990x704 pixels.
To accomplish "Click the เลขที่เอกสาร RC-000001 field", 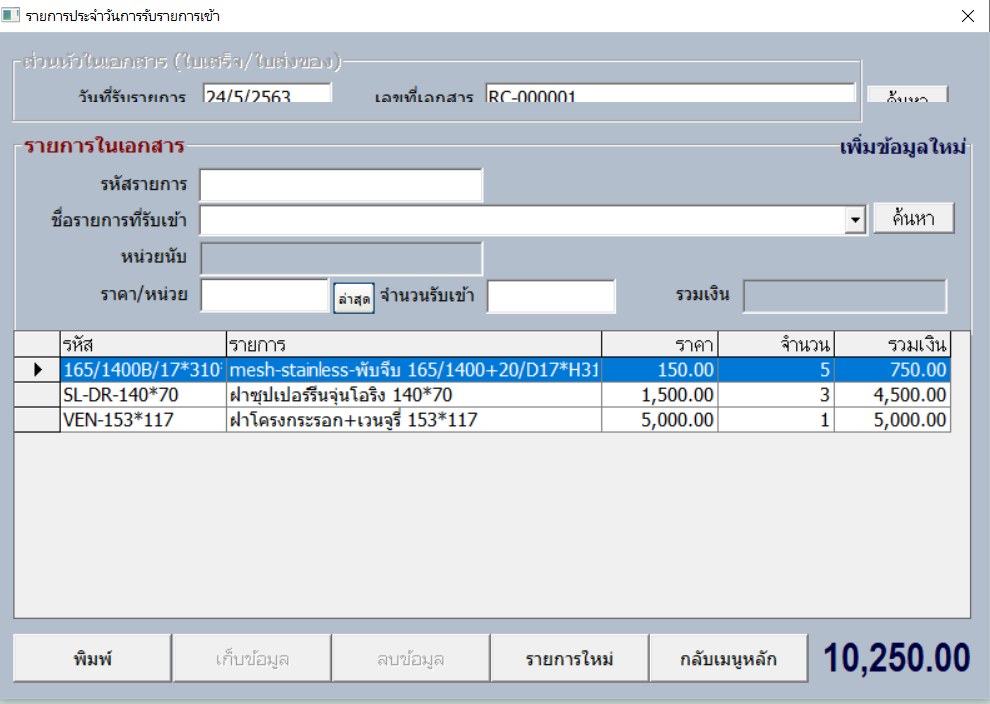I will [671, 93].
